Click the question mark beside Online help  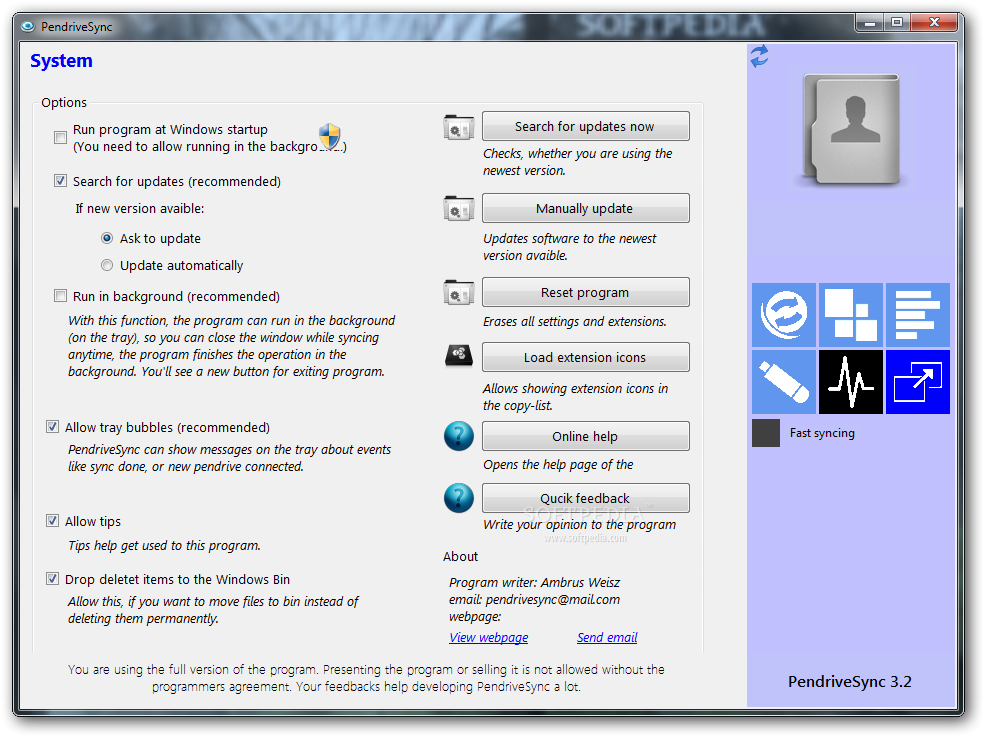459,436
